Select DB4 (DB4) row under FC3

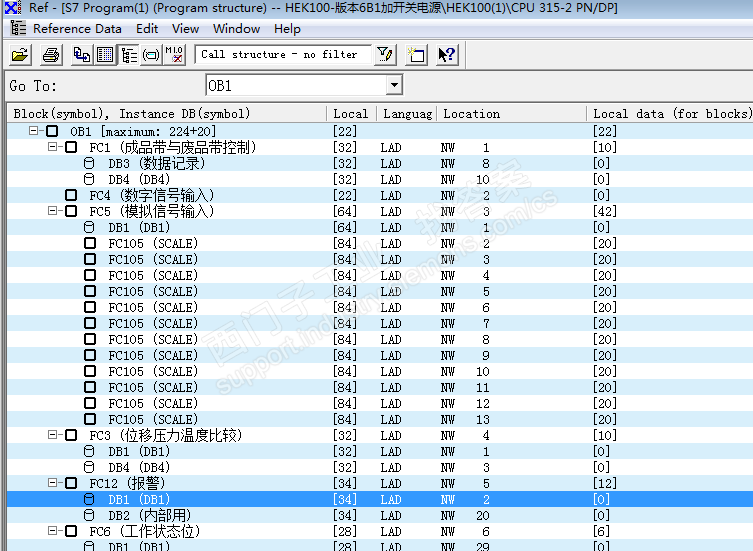pos(380,467)
